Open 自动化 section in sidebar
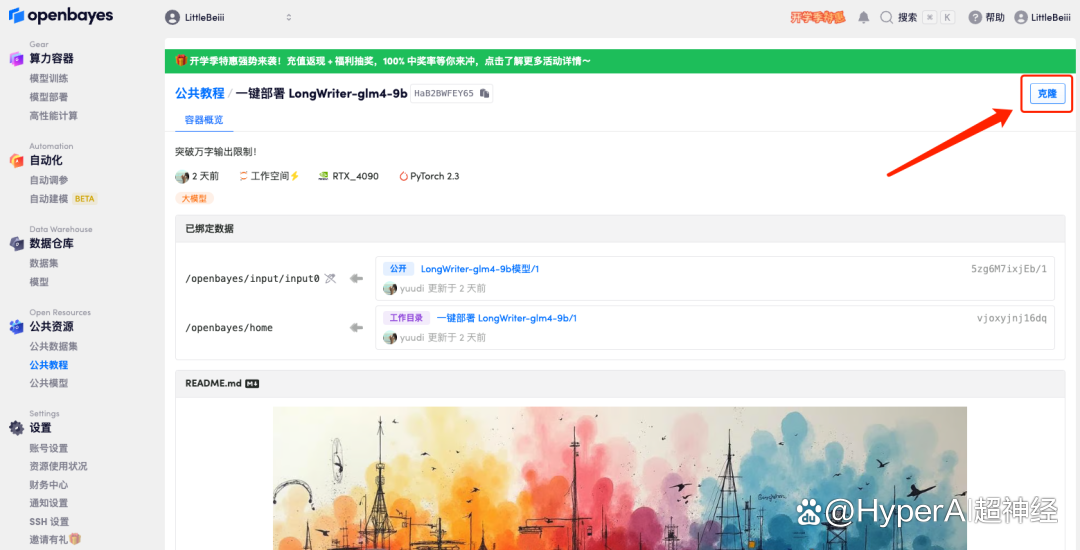 point(45,160)
